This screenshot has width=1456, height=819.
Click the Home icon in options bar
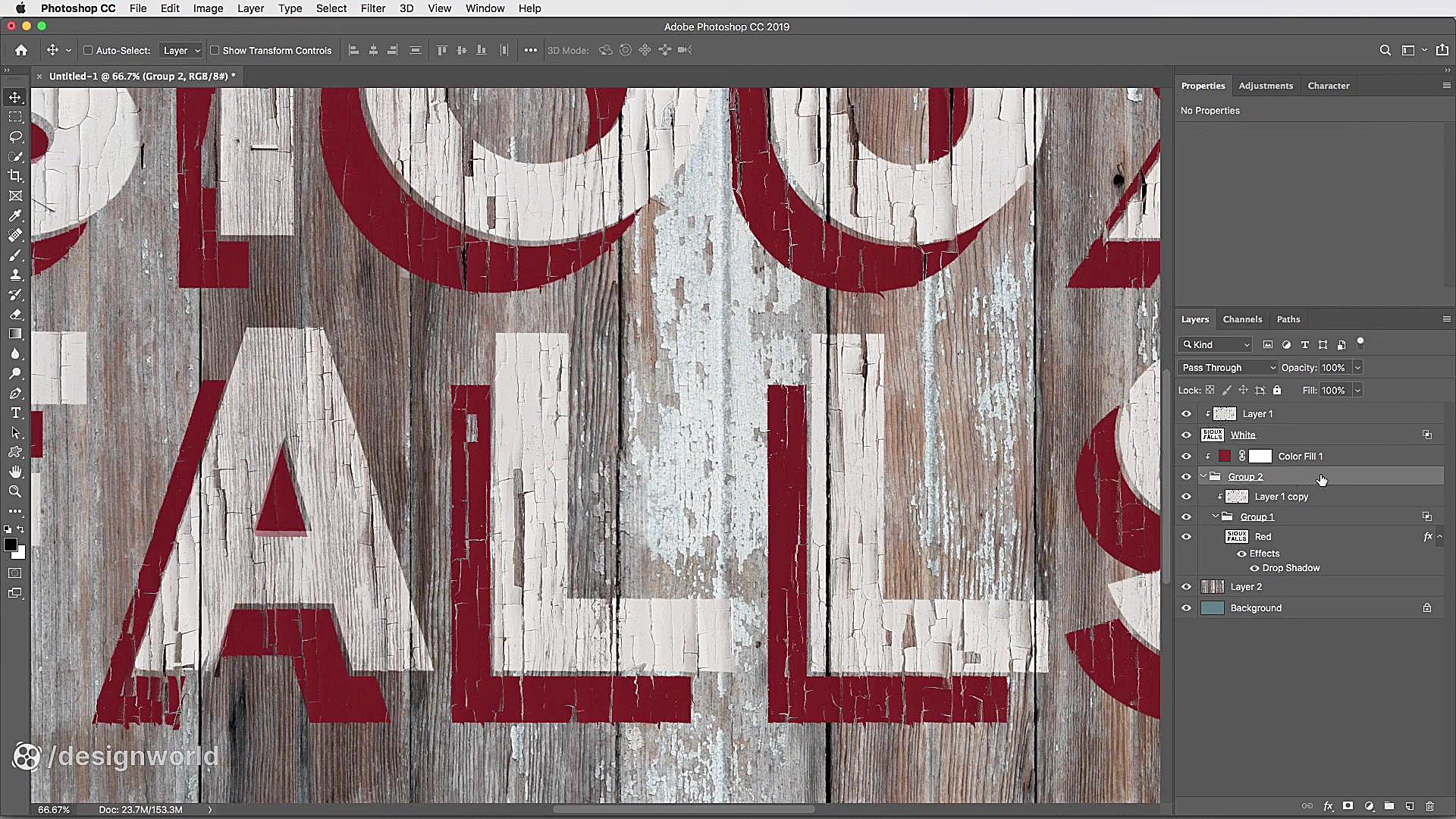click(21, 50)
